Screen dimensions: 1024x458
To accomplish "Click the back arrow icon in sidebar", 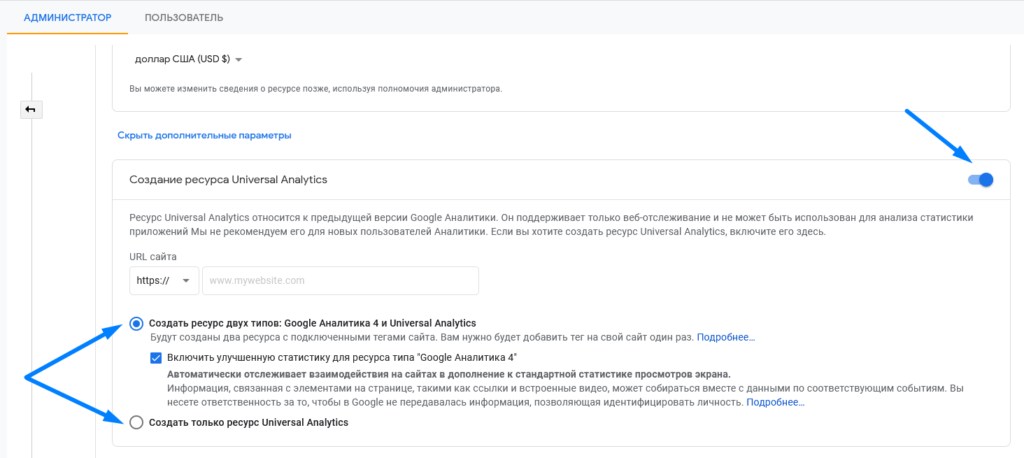I will point(30,110).
